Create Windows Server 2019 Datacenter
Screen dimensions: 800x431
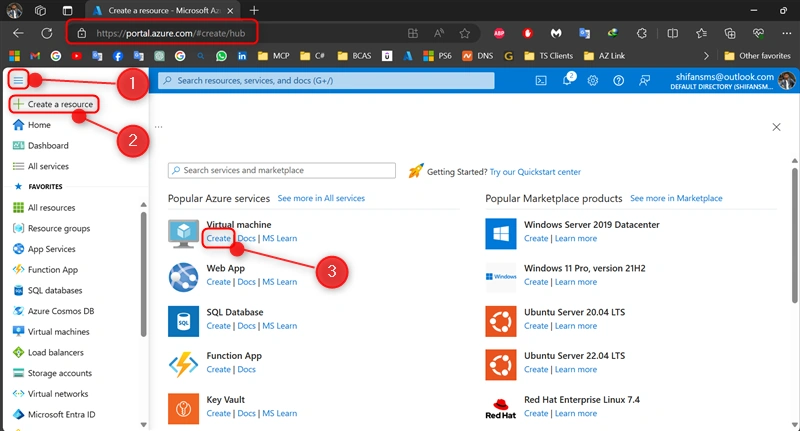[536, 238]
